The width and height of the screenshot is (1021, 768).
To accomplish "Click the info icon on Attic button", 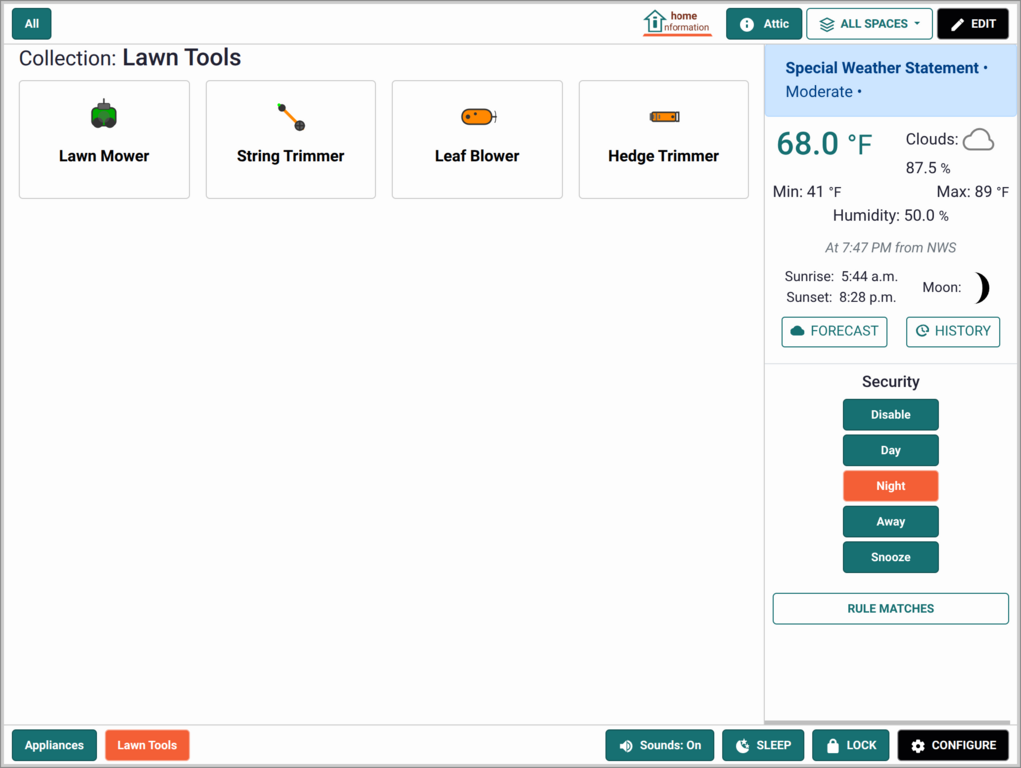I will coord(747,24).
